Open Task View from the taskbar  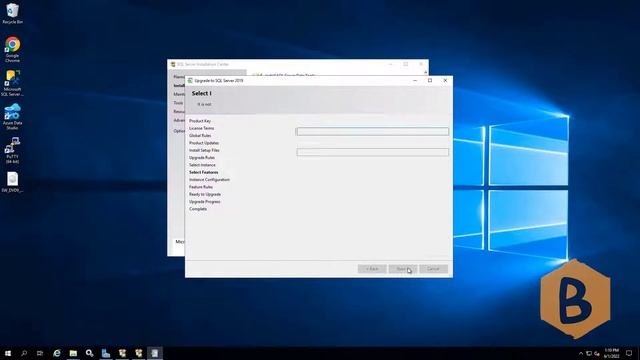[40, 353]
